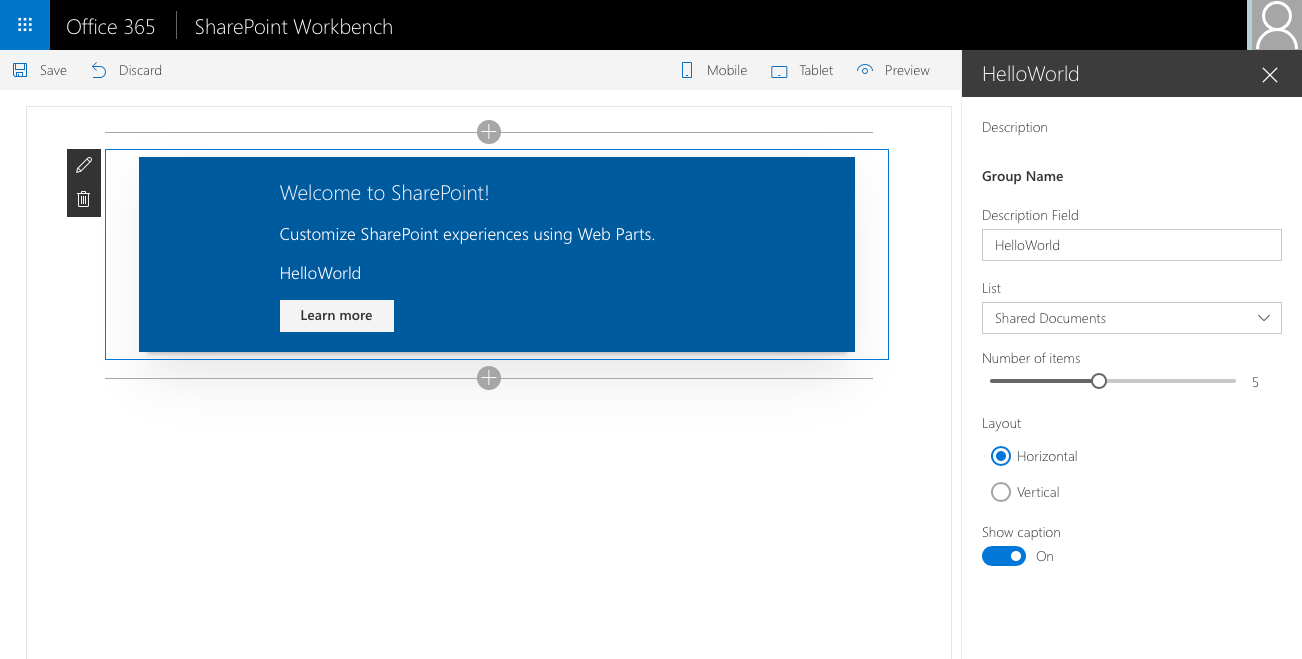Click the HelloWorld pane title
1302x659 pixels.
coord(1031,74)
